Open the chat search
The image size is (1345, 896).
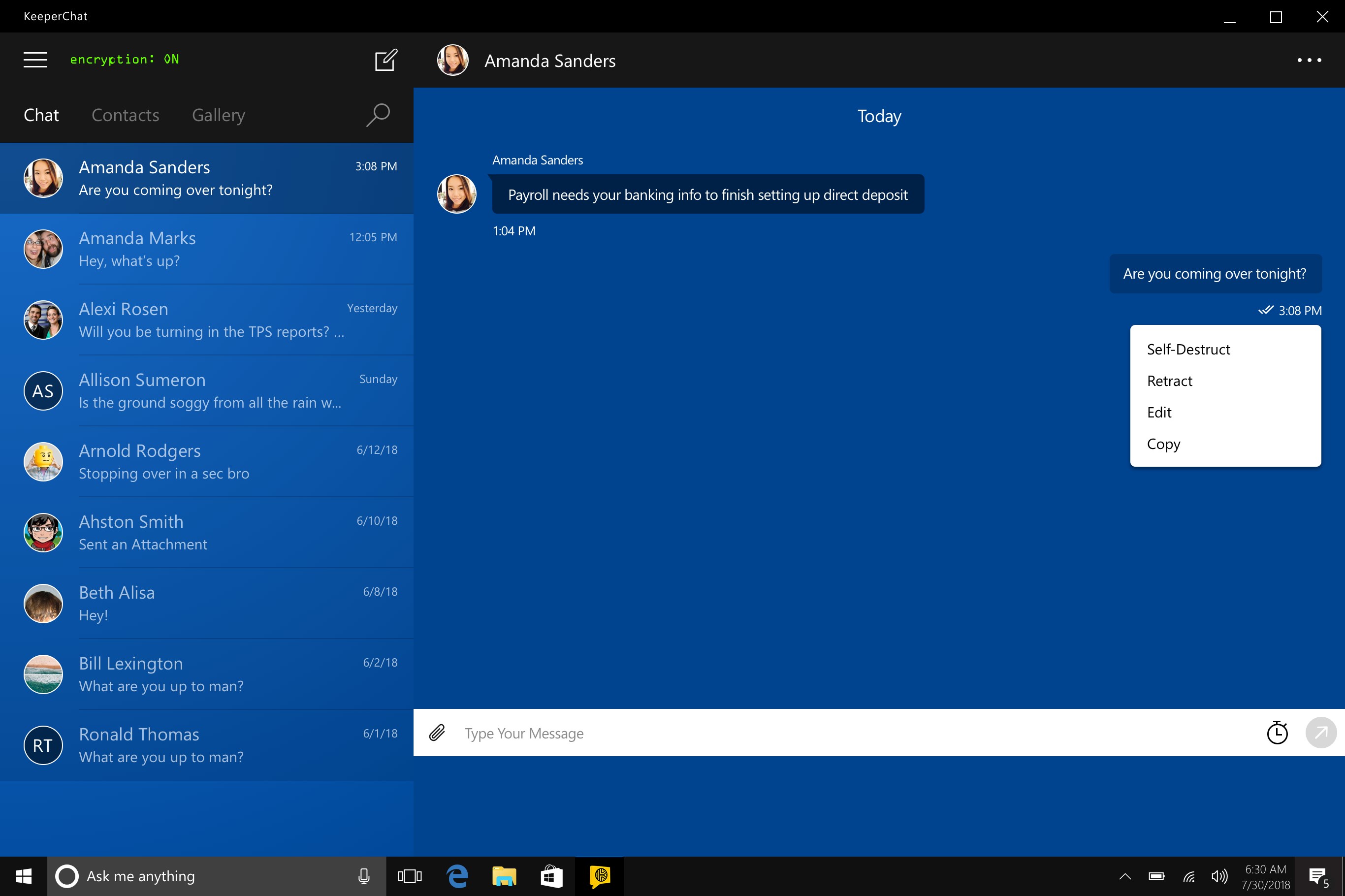[x=377, y=115]
